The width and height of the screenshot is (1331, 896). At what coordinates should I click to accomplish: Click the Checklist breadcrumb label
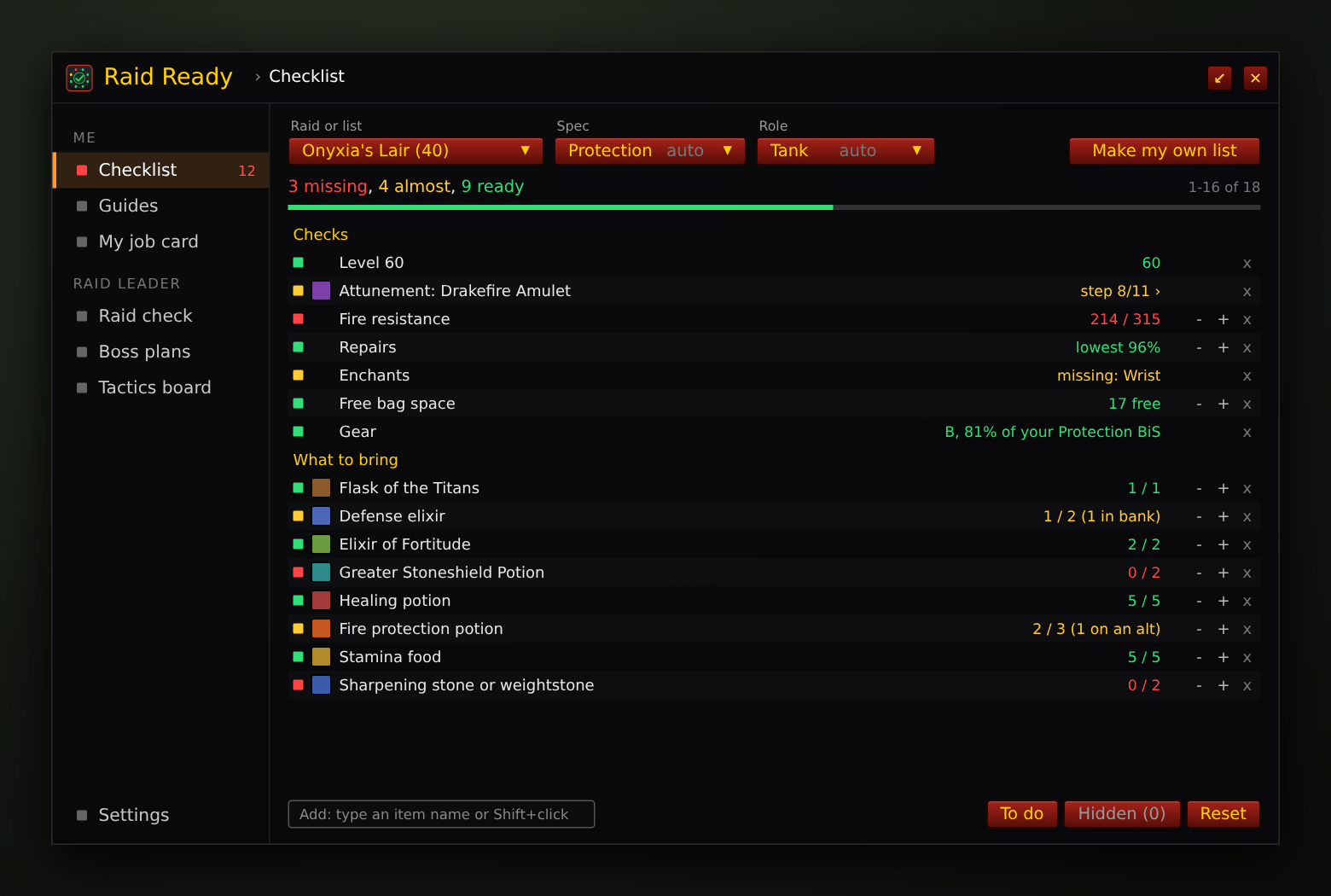point(307,77)
